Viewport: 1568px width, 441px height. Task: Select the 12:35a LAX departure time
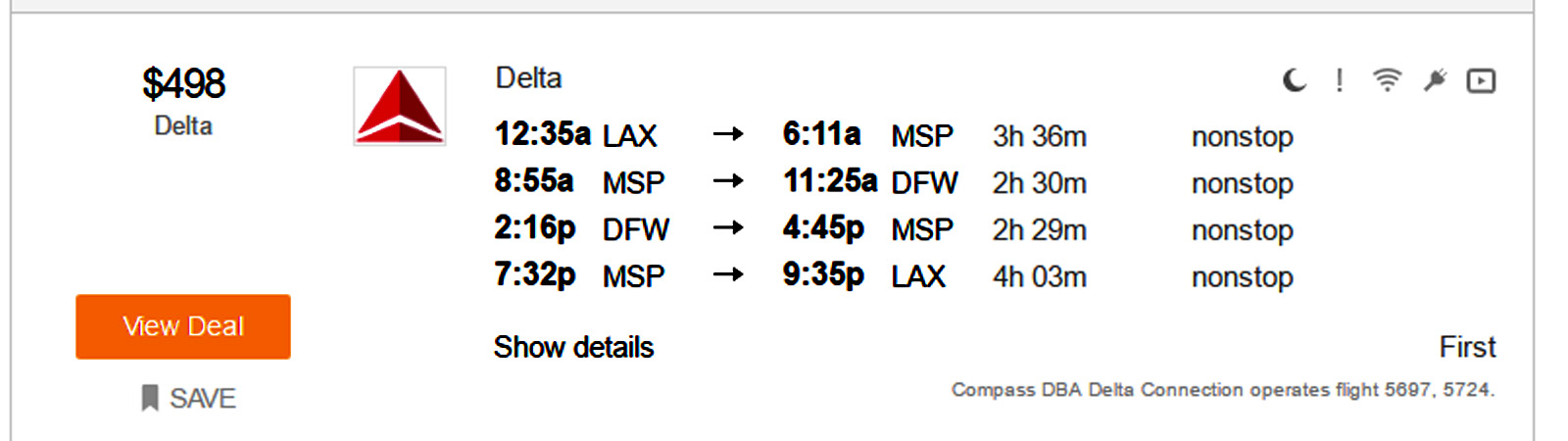[x=542, y=134]
